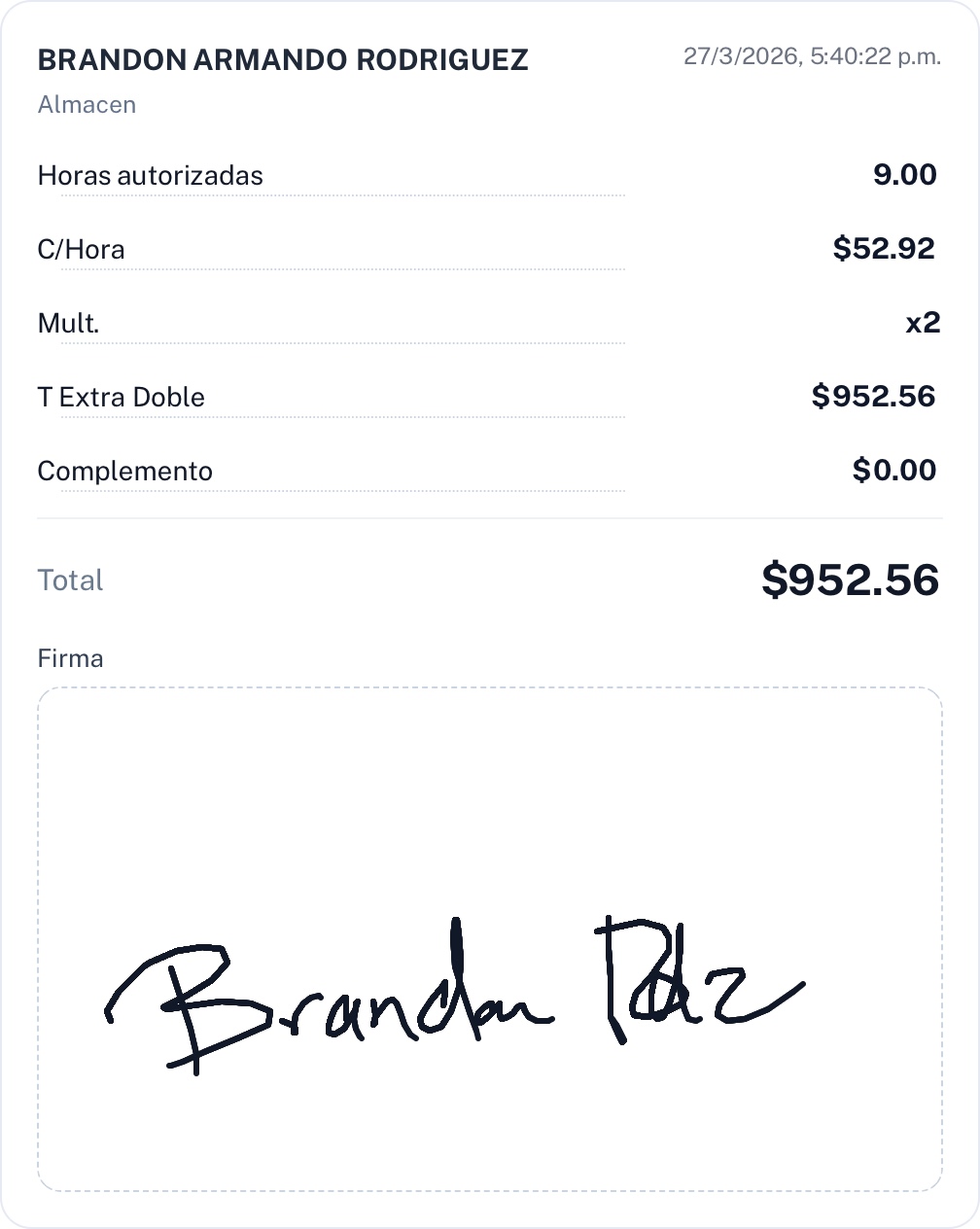The image size is (980, 1229).
Task: Select the Complemento label
Action: tap(125, 472)
